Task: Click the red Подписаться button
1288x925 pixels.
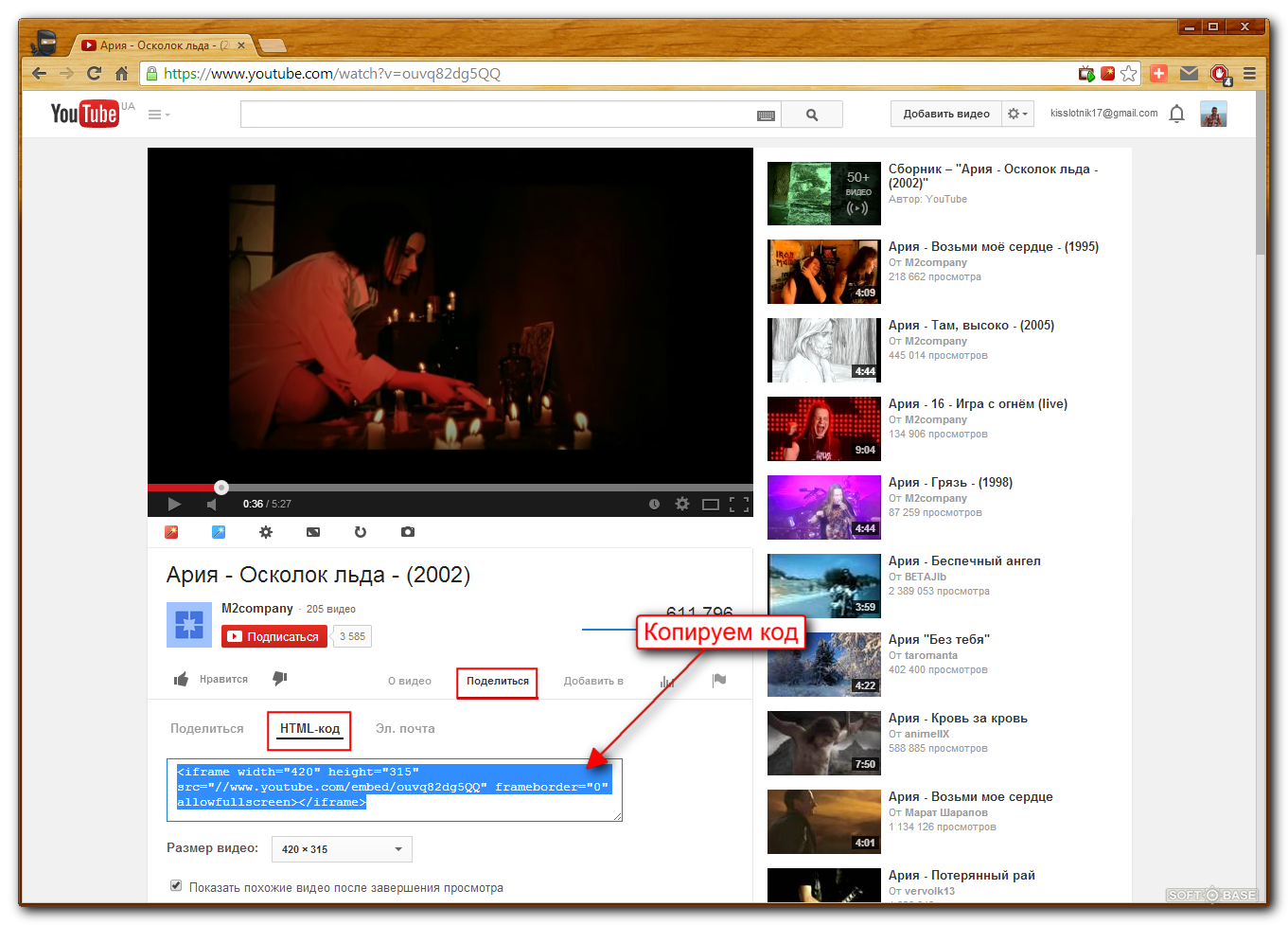Action: [x=274, y=636]
